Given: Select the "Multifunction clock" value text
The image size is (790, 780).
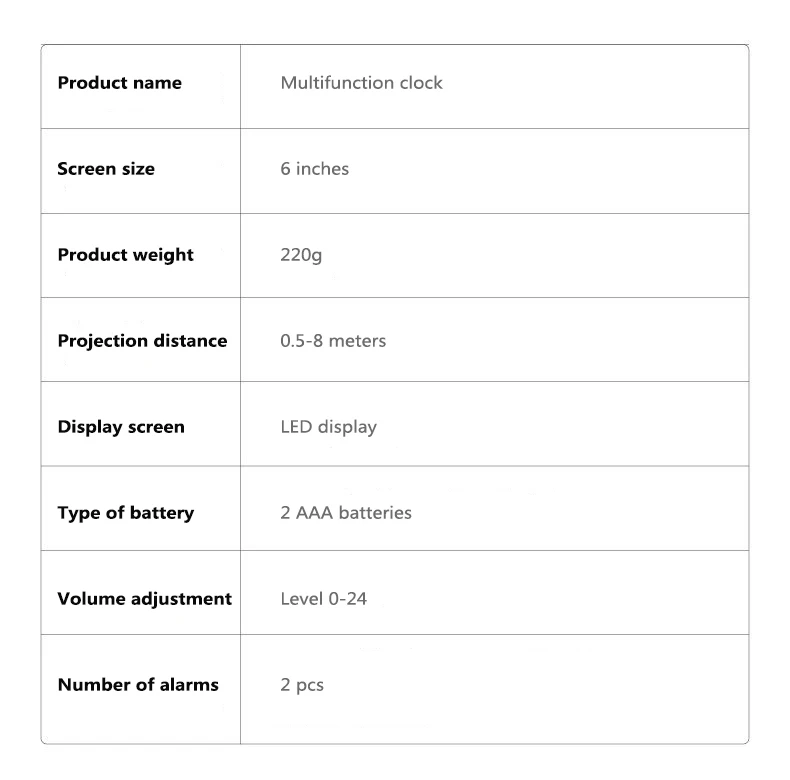Looking at the screenshot, I should click(361, 83).
